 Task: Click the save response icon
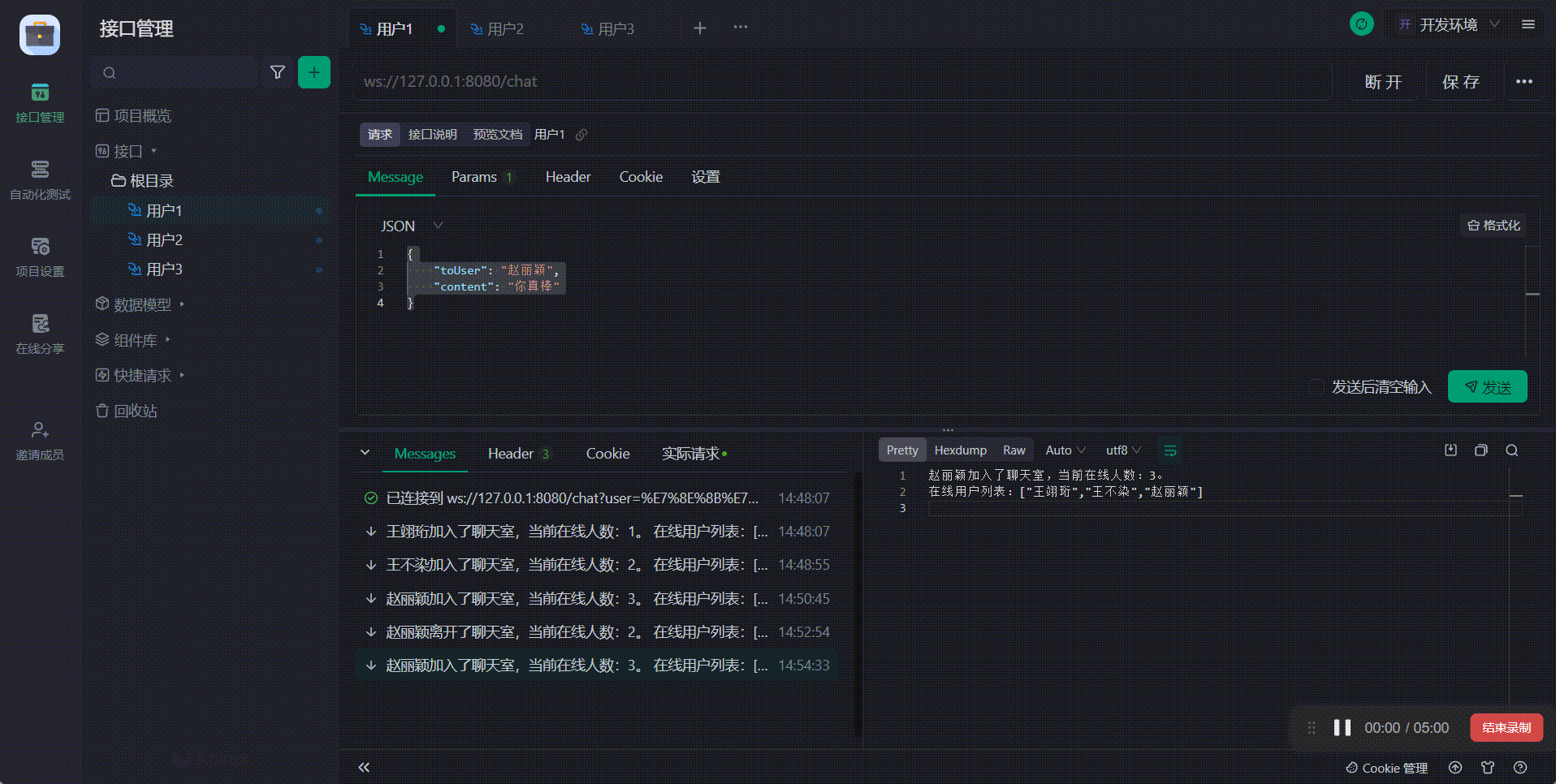[1451, 450]
